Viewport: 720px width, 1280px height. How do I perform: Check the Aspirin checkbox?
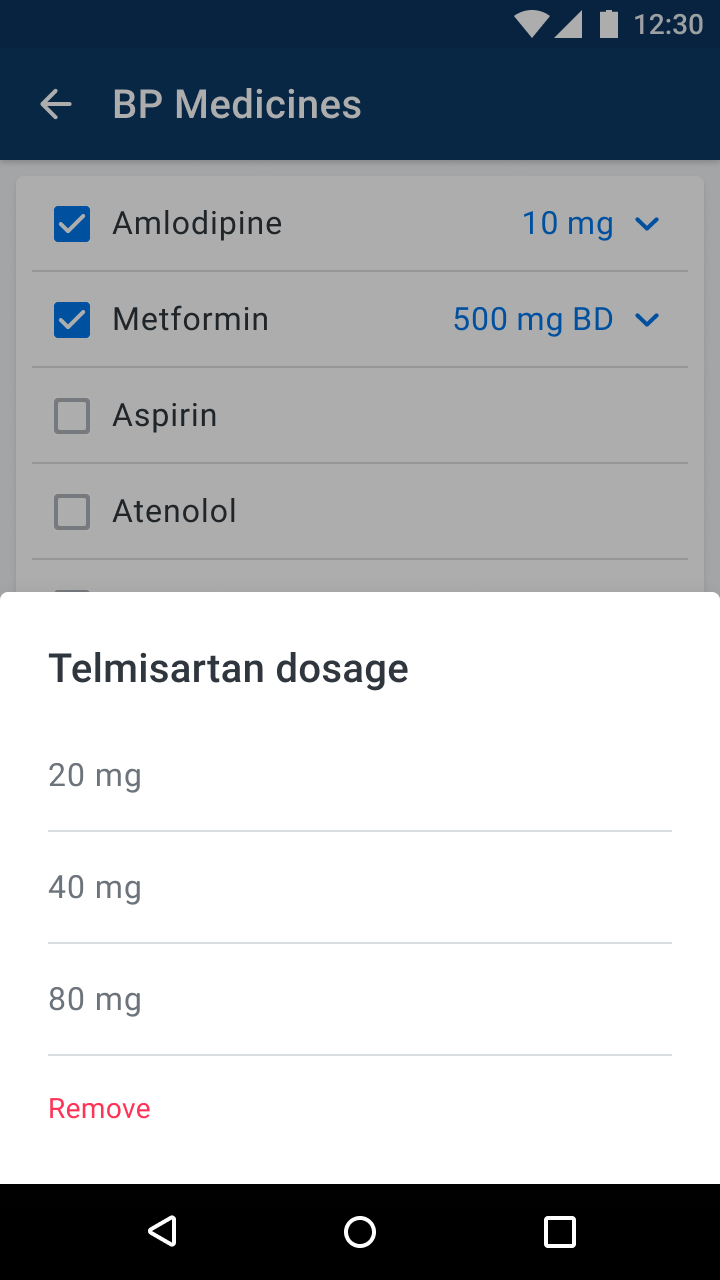click(x=72, y=416)
